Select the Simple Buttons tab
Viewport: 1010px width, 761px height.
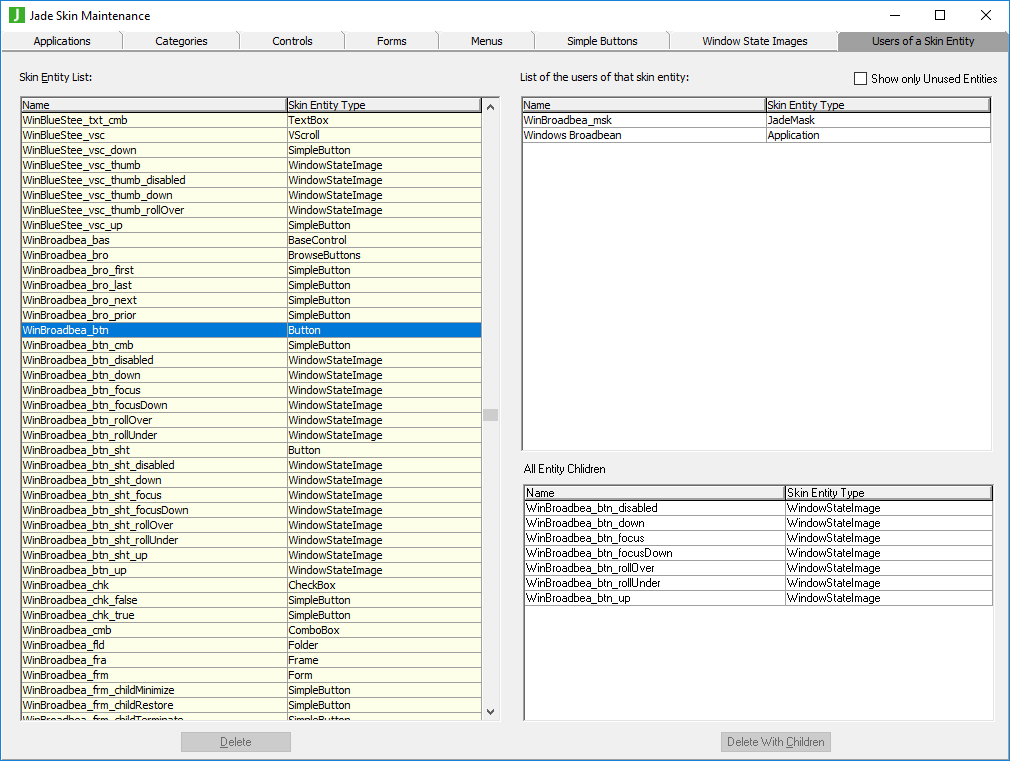pyautogui.click(x=602, y=41)
